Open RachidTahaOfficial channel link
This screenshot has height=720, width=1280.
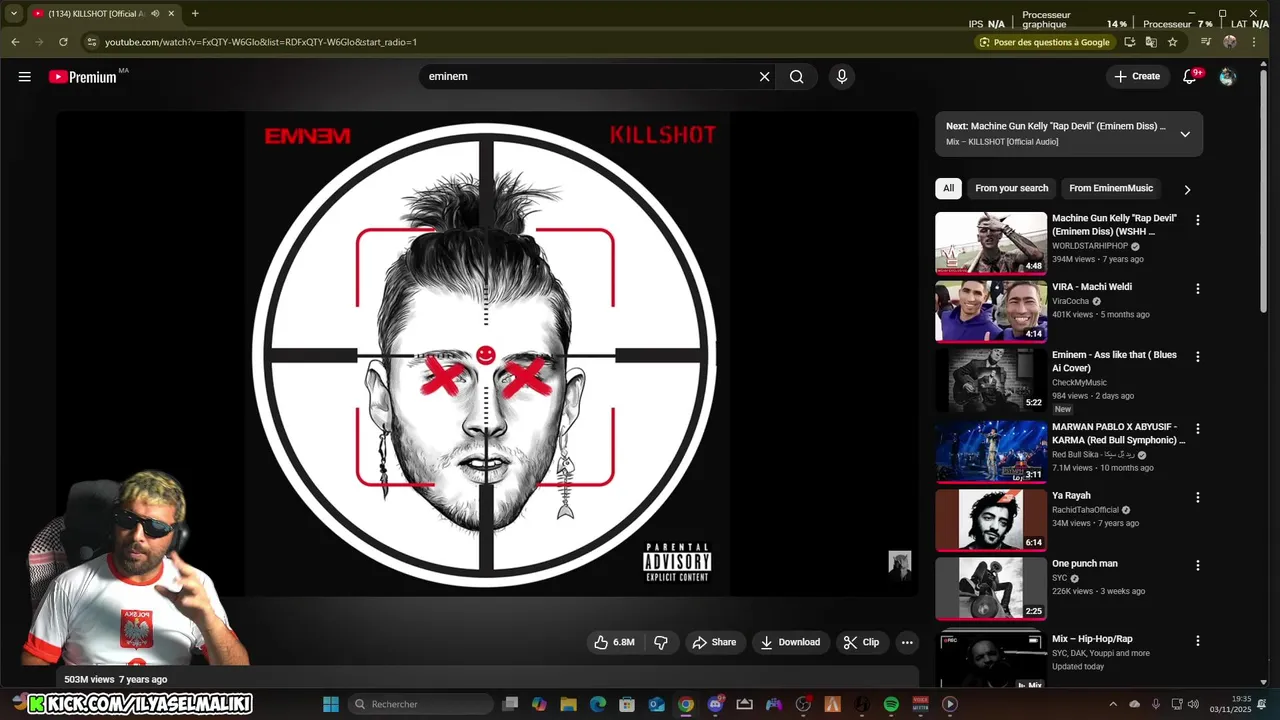(x=1085, y=510)
